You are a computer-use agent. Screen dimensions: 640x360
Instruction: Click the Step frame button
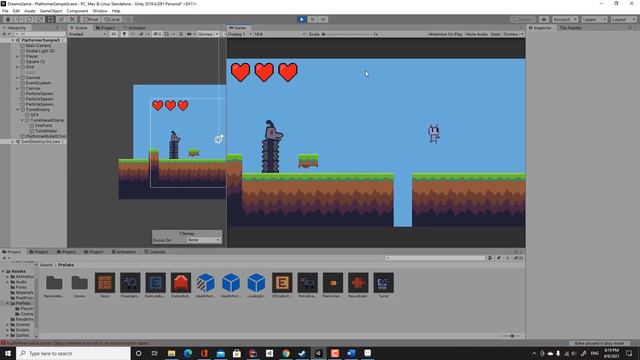tap(323, 19)
